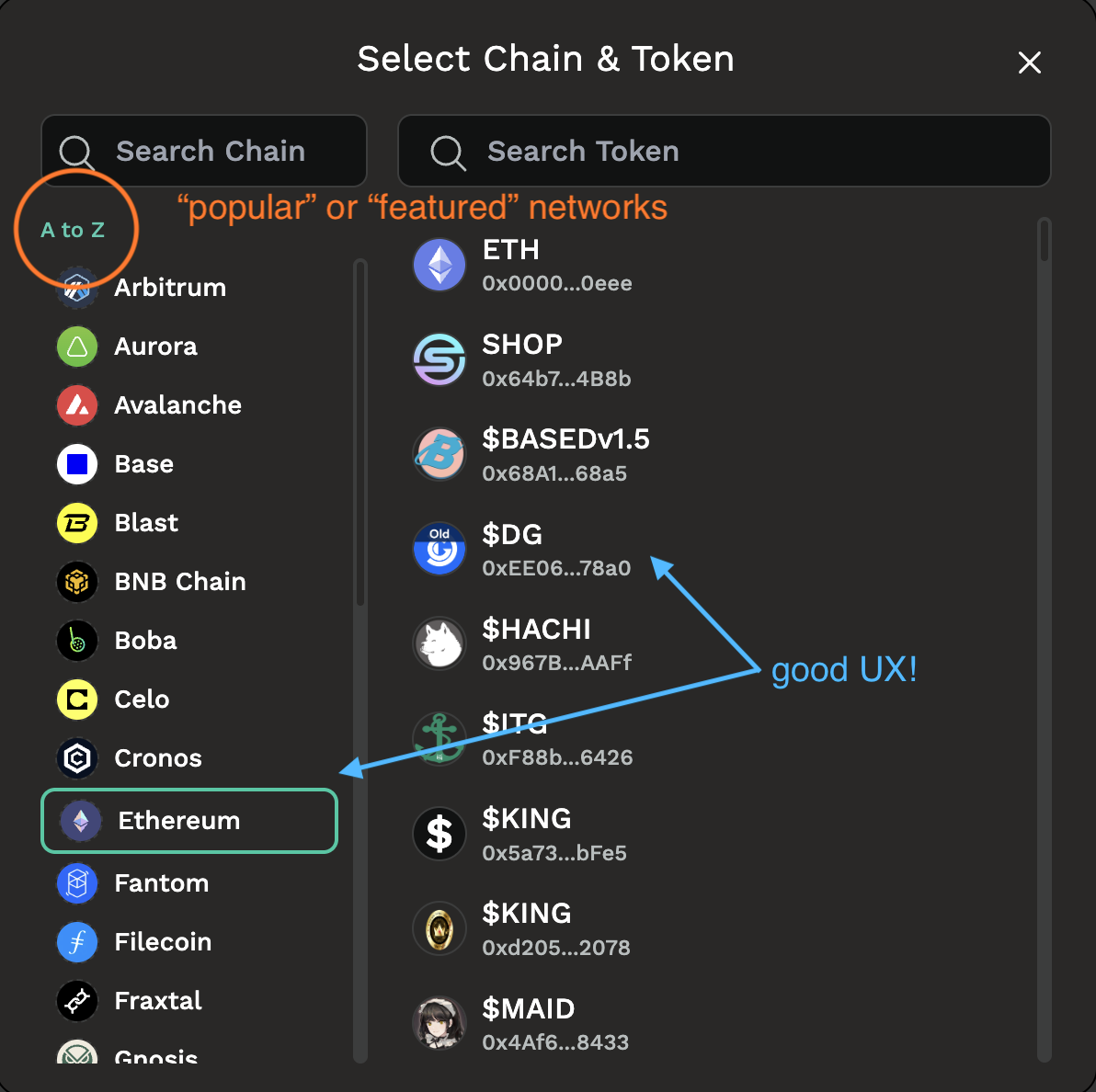Viewport: 1096px width, 1092px height.
Task: Click the SHOP token logo icon
Action: click(440, 359)
